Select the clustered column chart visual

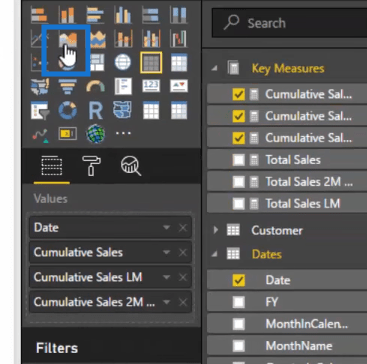click(x=123, y=15)
